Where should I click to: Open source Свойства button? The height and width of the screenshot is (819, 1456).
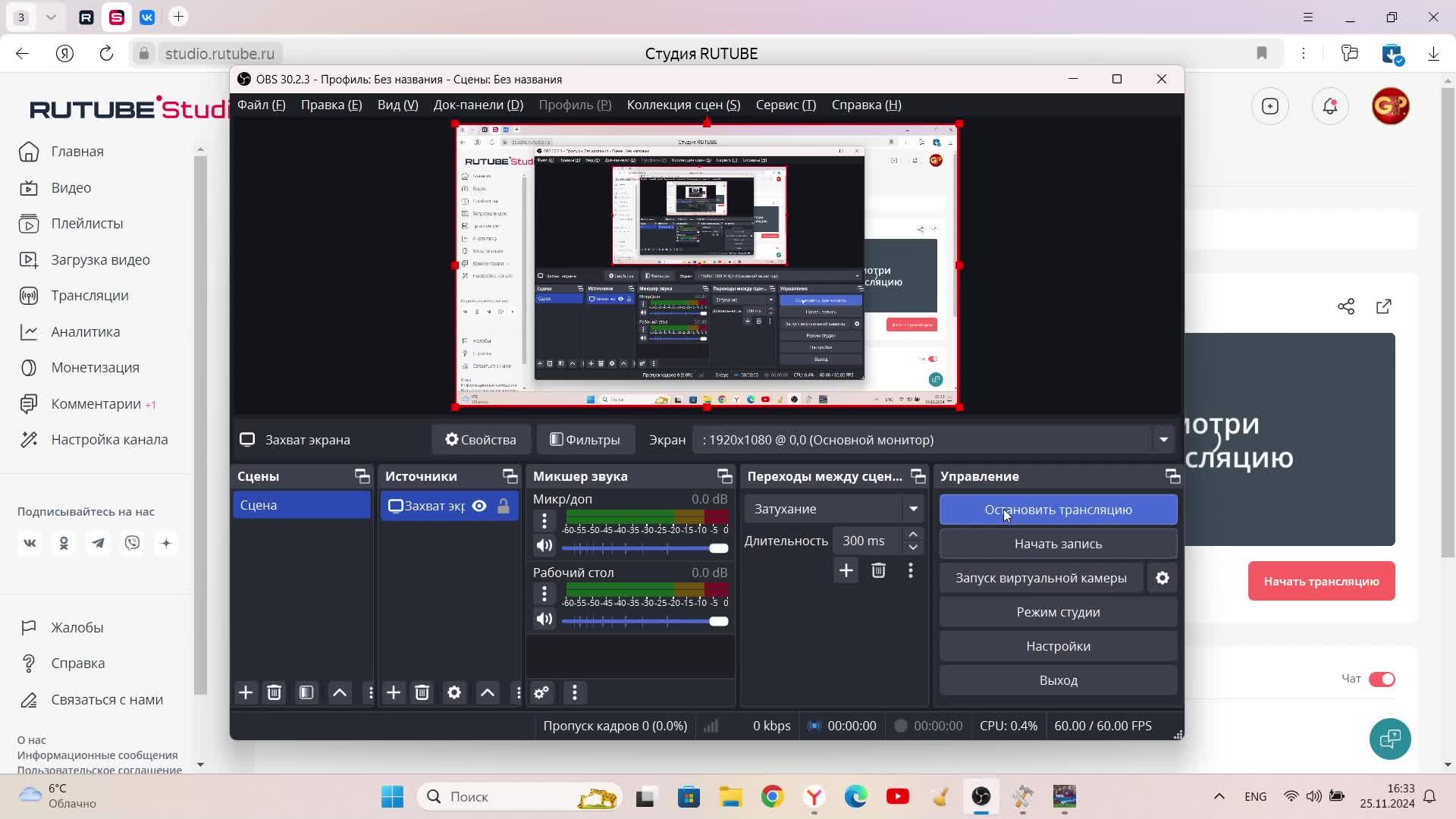[481, 440]
